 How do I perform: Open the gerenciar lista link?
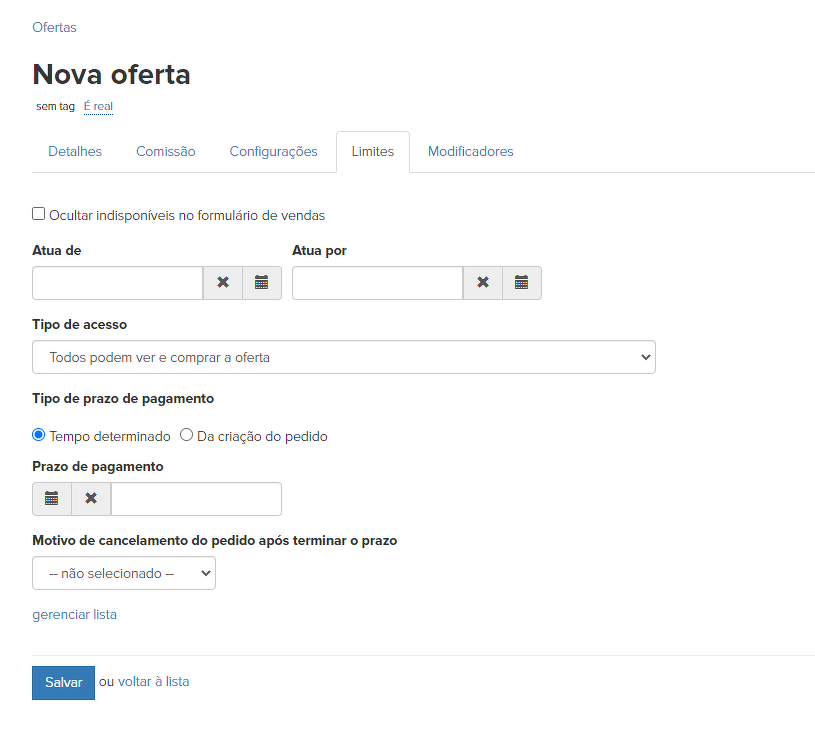(74, 615)
